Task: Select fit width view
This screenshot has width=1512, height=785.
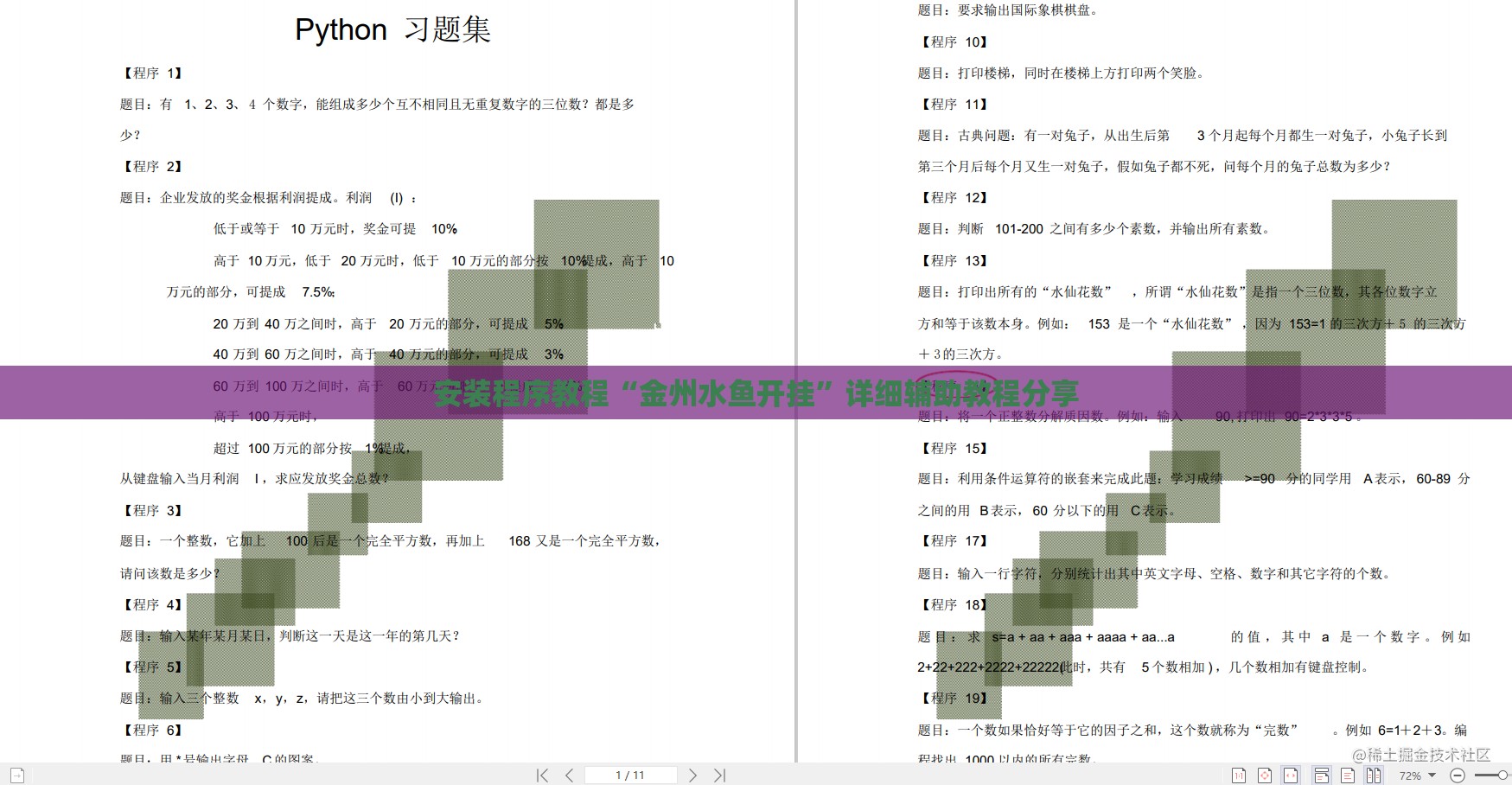Action: tap(1291, 775)
